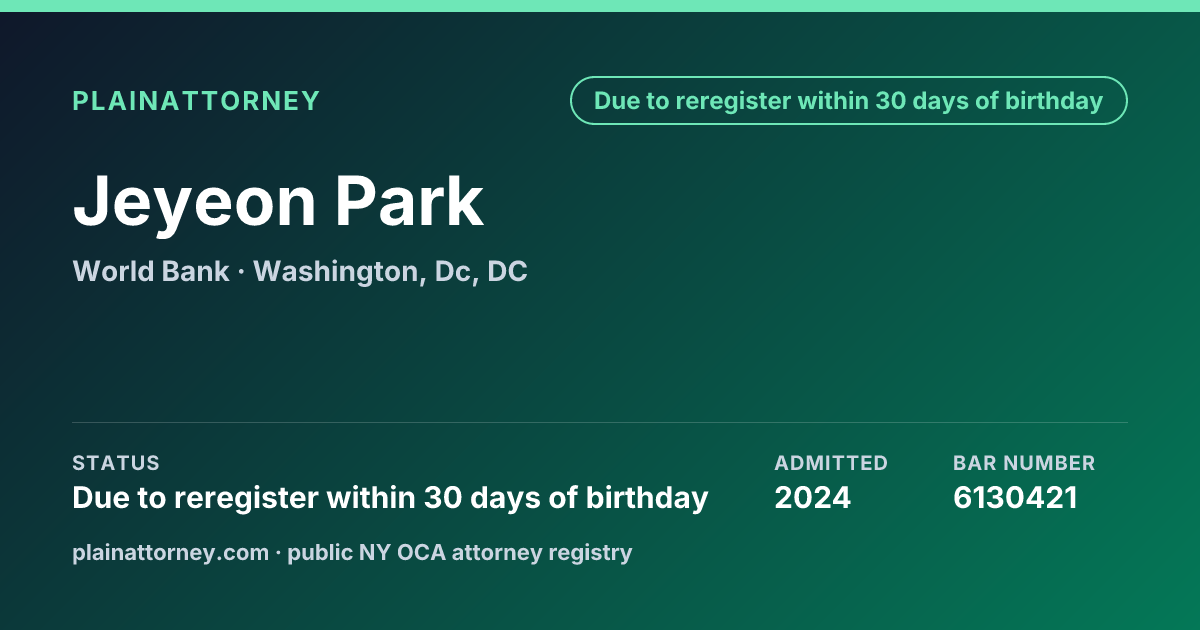Click the horizontal divider above STATUS
Viewport: 1200px width, 630px height.
click(x=600, y=422)
